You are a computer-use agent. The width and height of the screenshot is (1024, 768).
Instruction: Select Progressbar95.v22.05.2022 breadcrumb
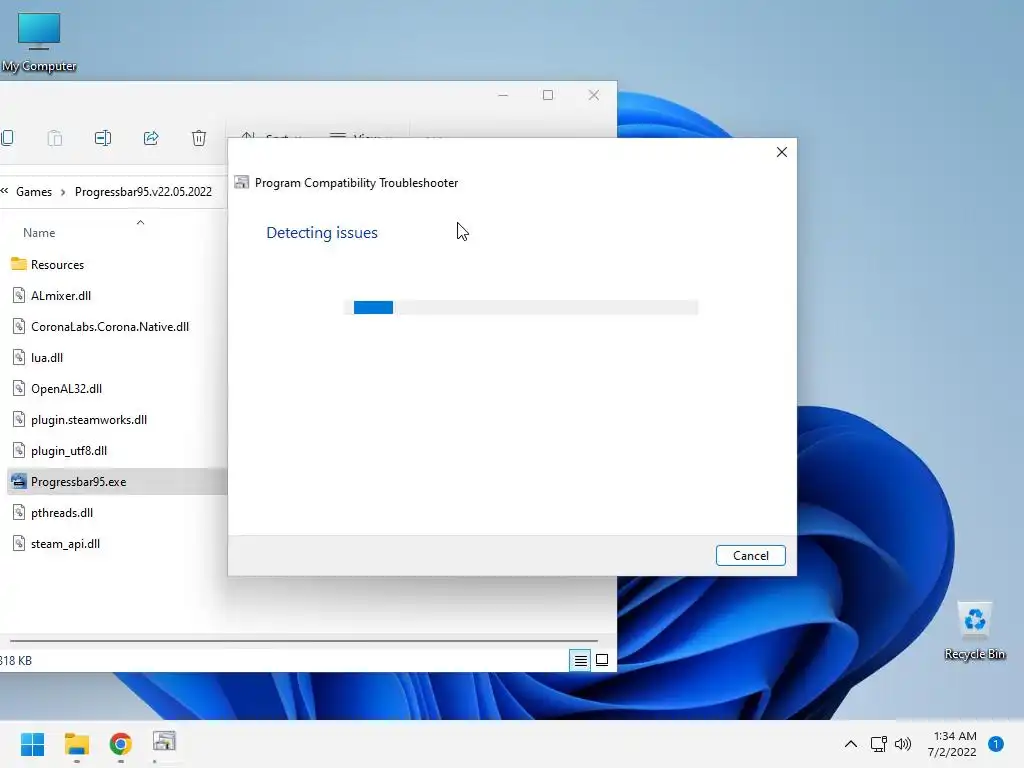(x=143, y=191)
